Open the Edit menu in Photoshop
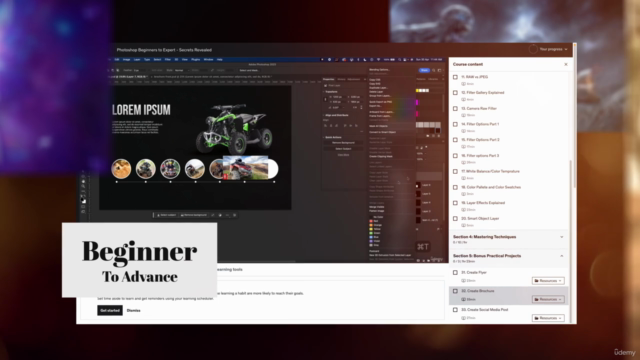Screen dimensions: 640x360 pyautogui.click(x=117, y=60)
